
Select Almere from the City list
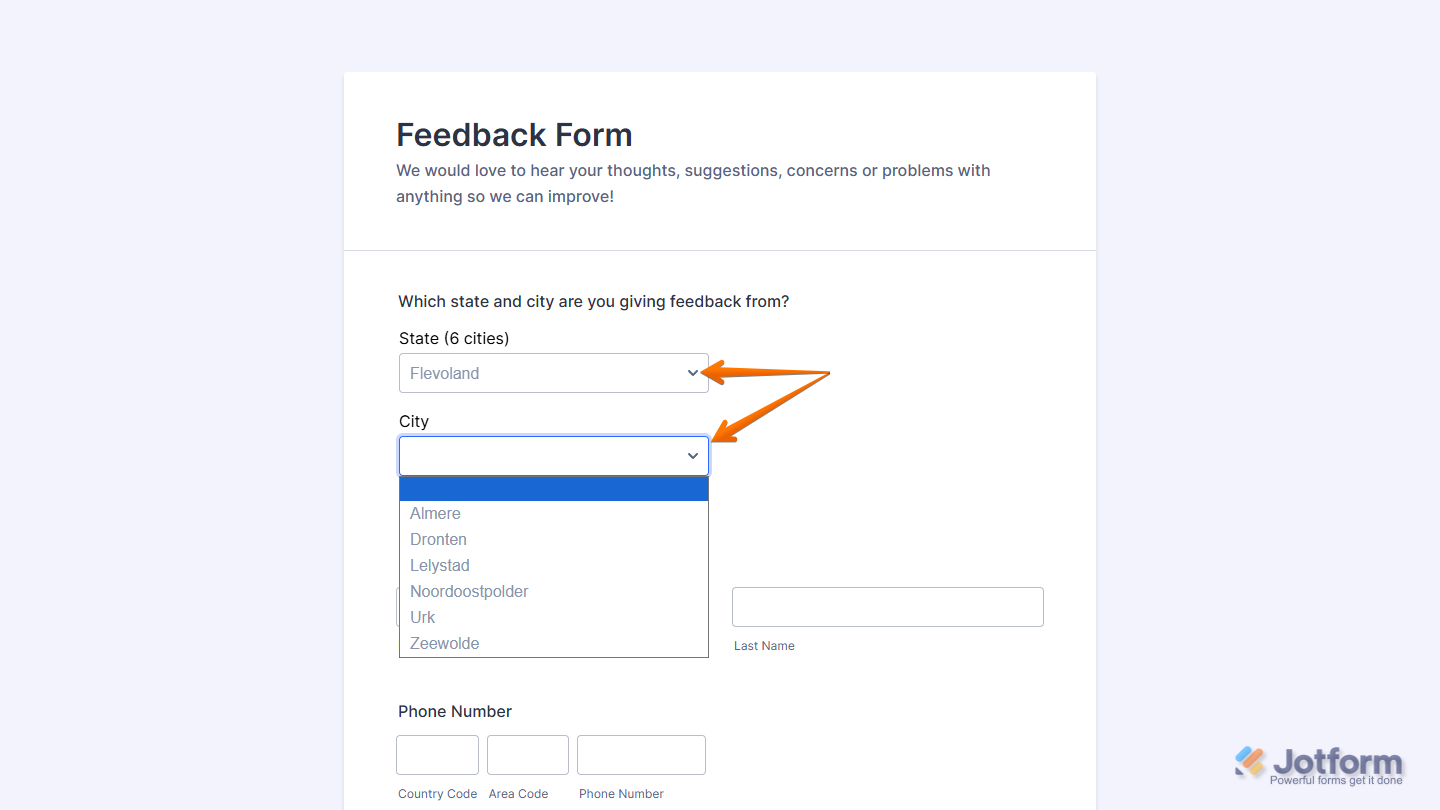point(435,513)
